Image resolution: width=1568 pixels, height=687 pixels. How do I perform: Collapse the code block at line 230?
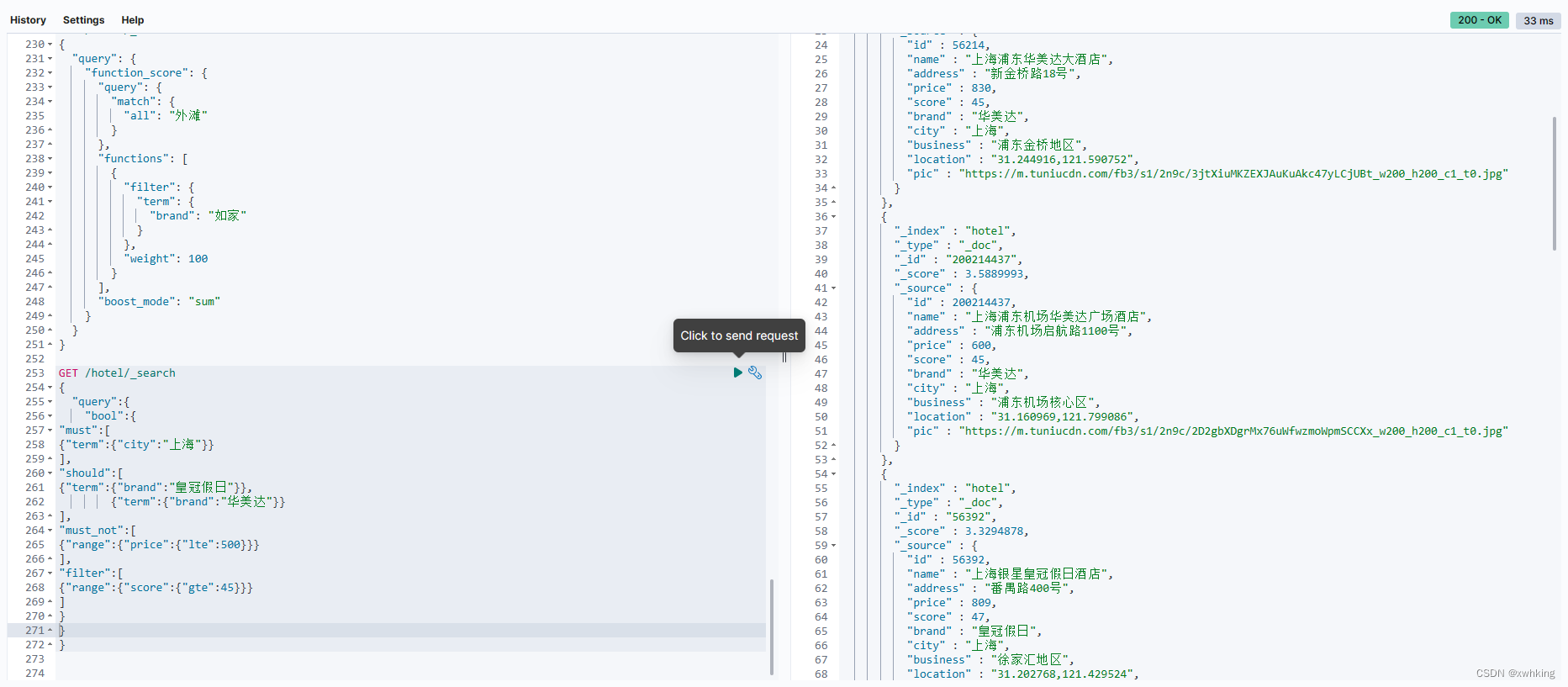click(x=50, y=45)
